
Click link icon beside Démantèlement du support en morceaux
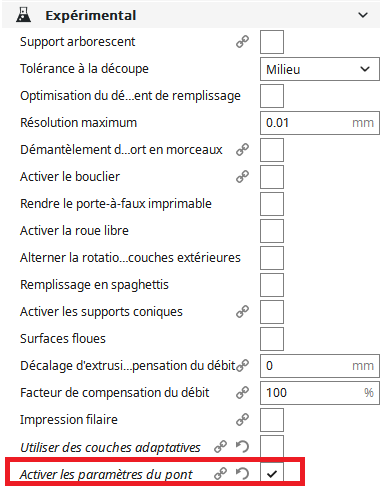pyautogui.click(x=242, y=150)
